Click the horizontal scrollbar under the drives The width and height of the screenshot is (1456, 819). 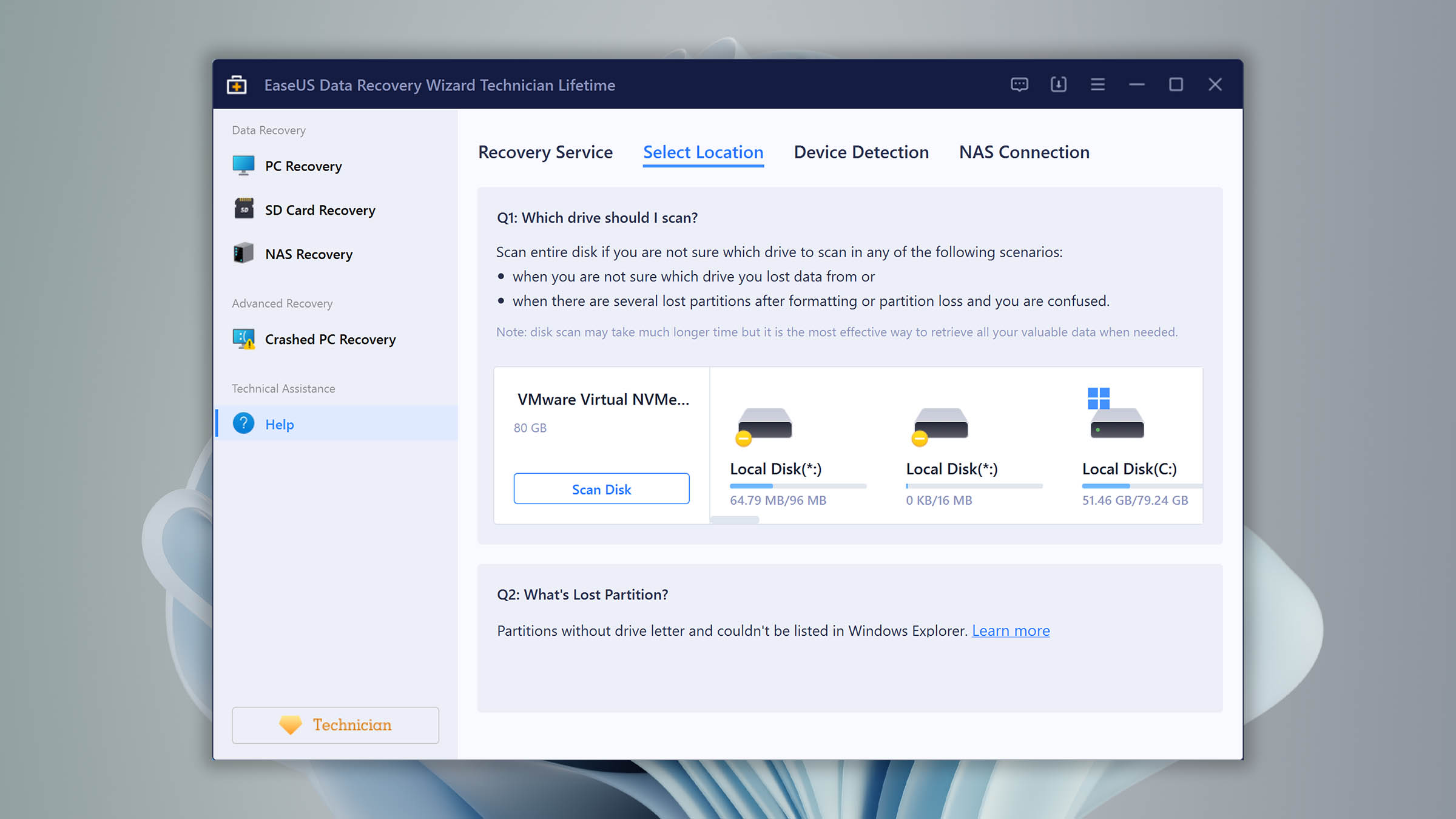tap(734, 520)
